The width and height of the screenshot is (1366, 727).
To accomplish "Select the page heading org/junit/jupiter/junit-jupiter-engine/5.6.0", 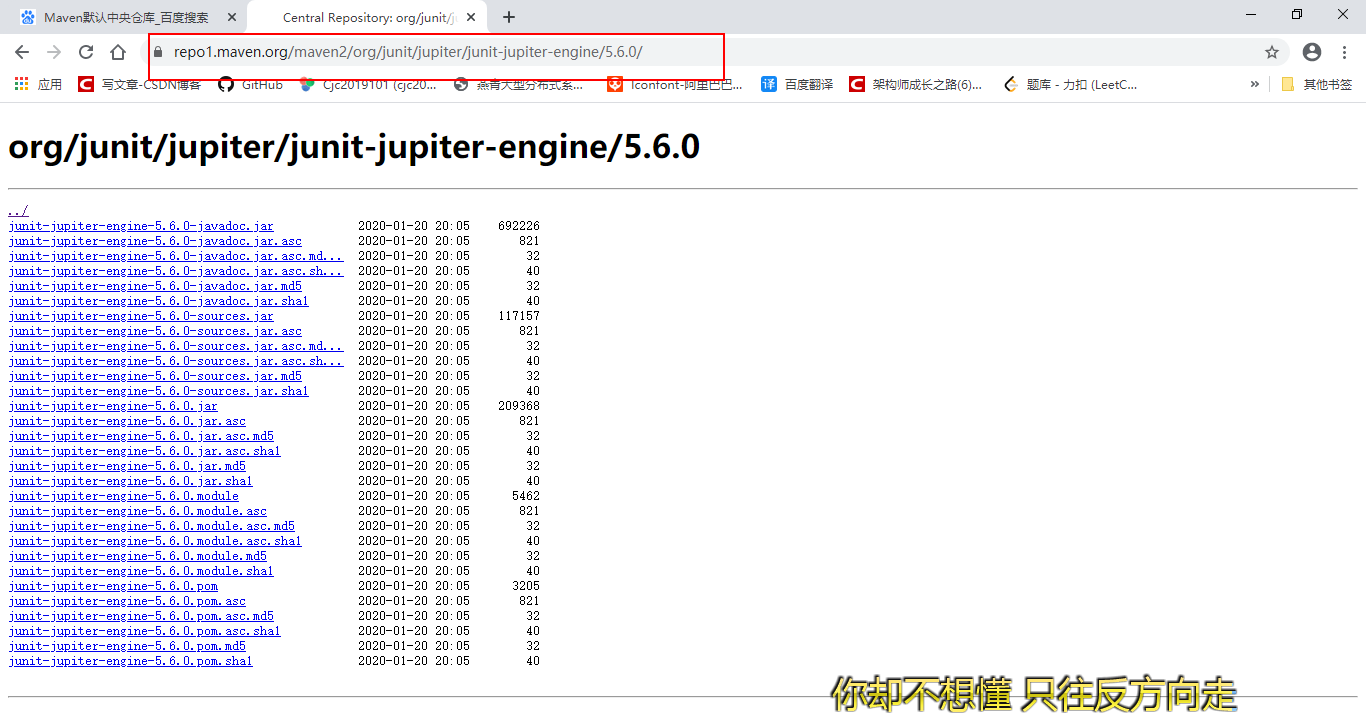I will (354, 148).
